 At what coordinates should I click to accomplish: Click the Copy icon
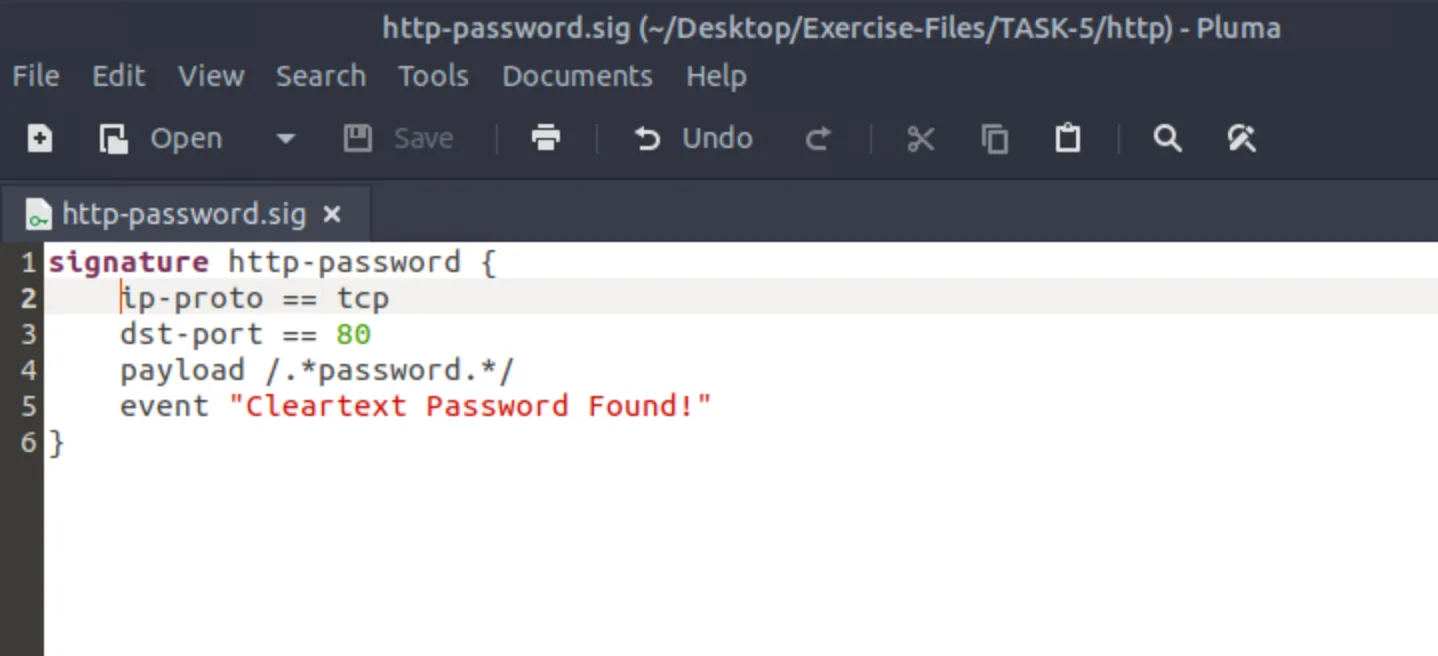point(994,138)
